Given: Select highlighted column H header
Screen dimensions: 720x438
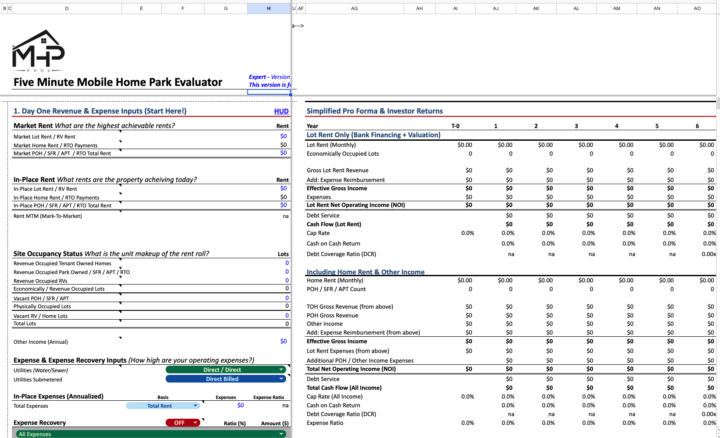Looking at the screenshot, I should (269, 8).
